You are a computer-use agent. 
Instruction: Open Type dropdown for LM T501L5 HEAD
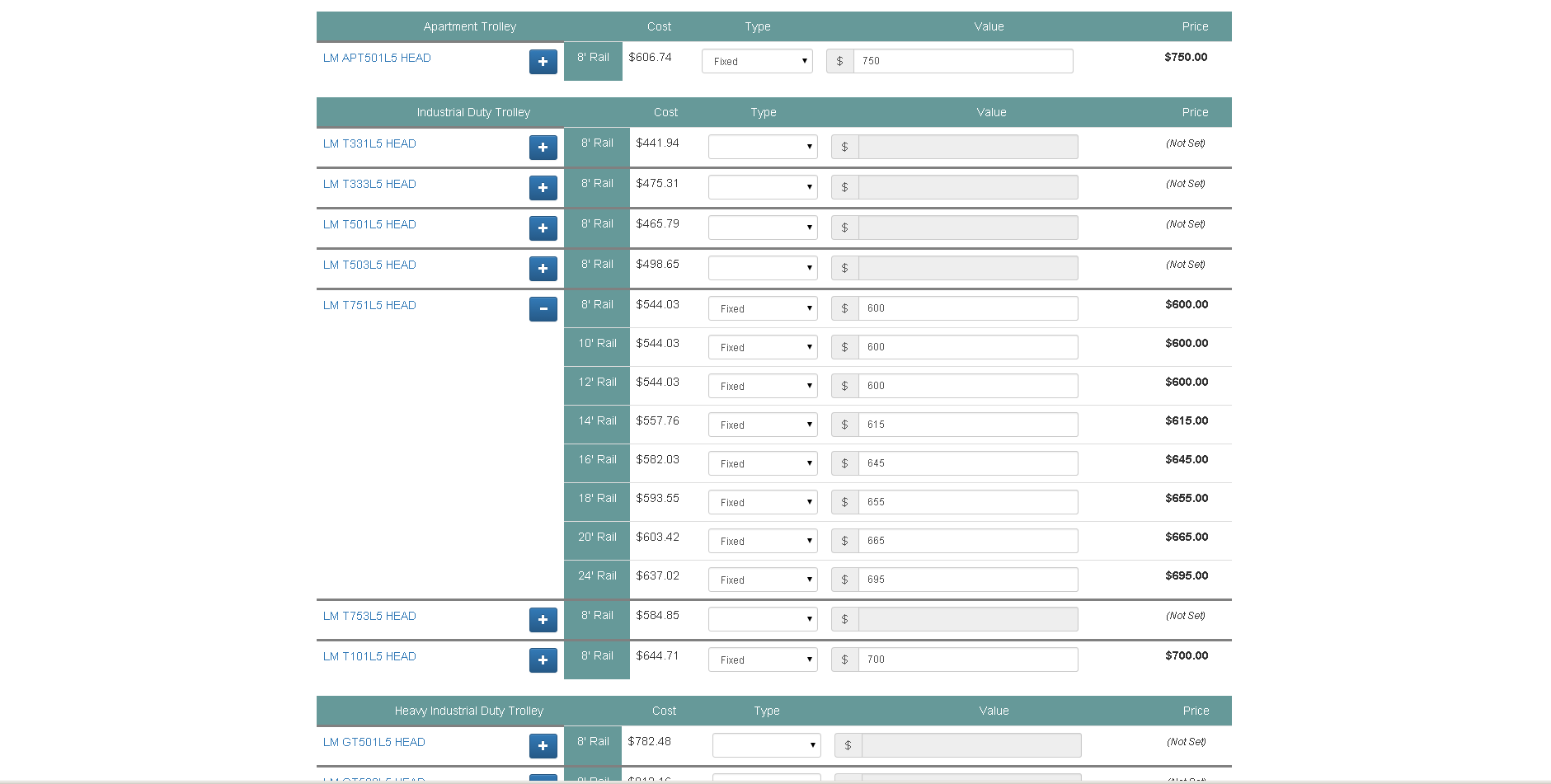pos(763,228)
